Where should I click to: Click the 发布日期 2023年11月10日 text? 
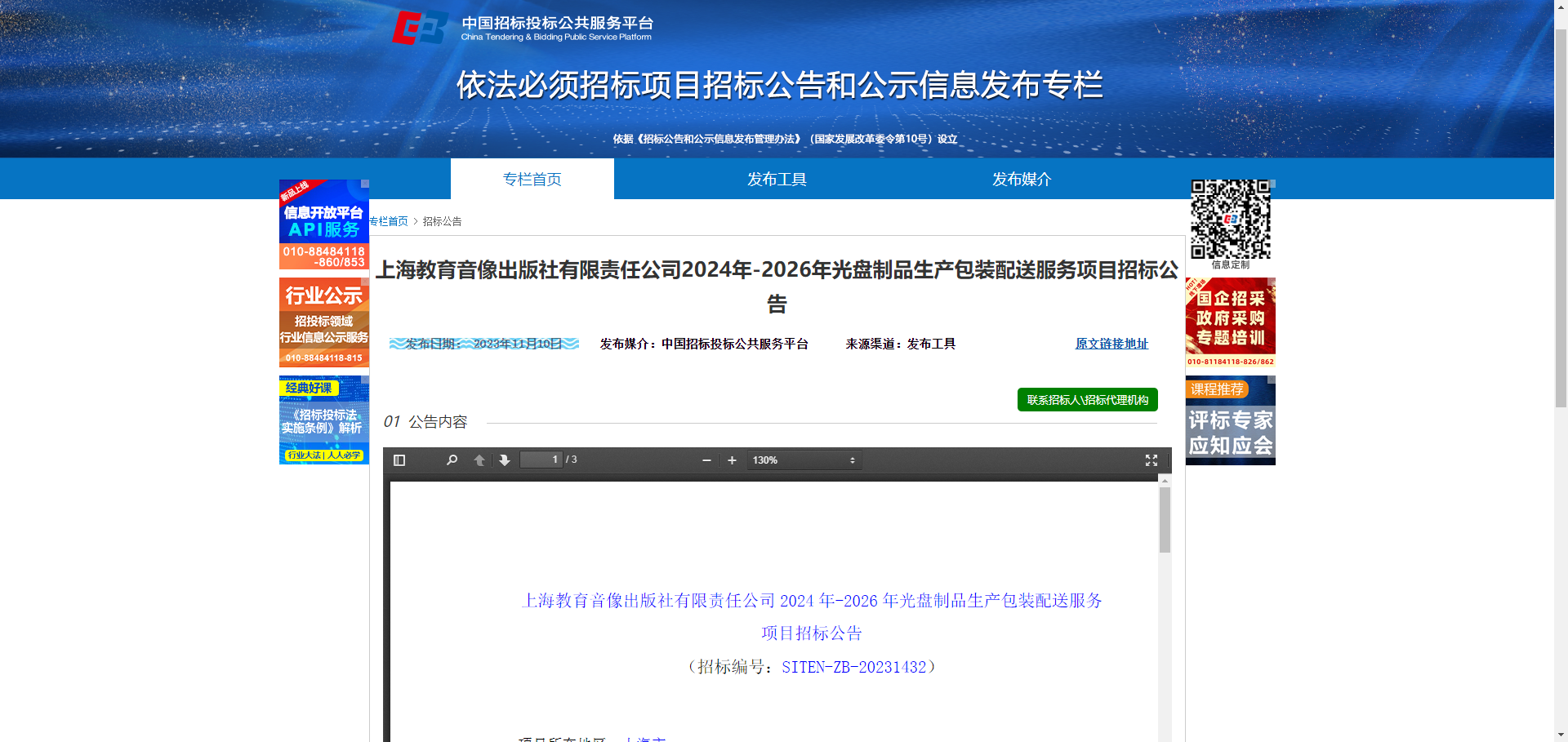pos(484,344)
